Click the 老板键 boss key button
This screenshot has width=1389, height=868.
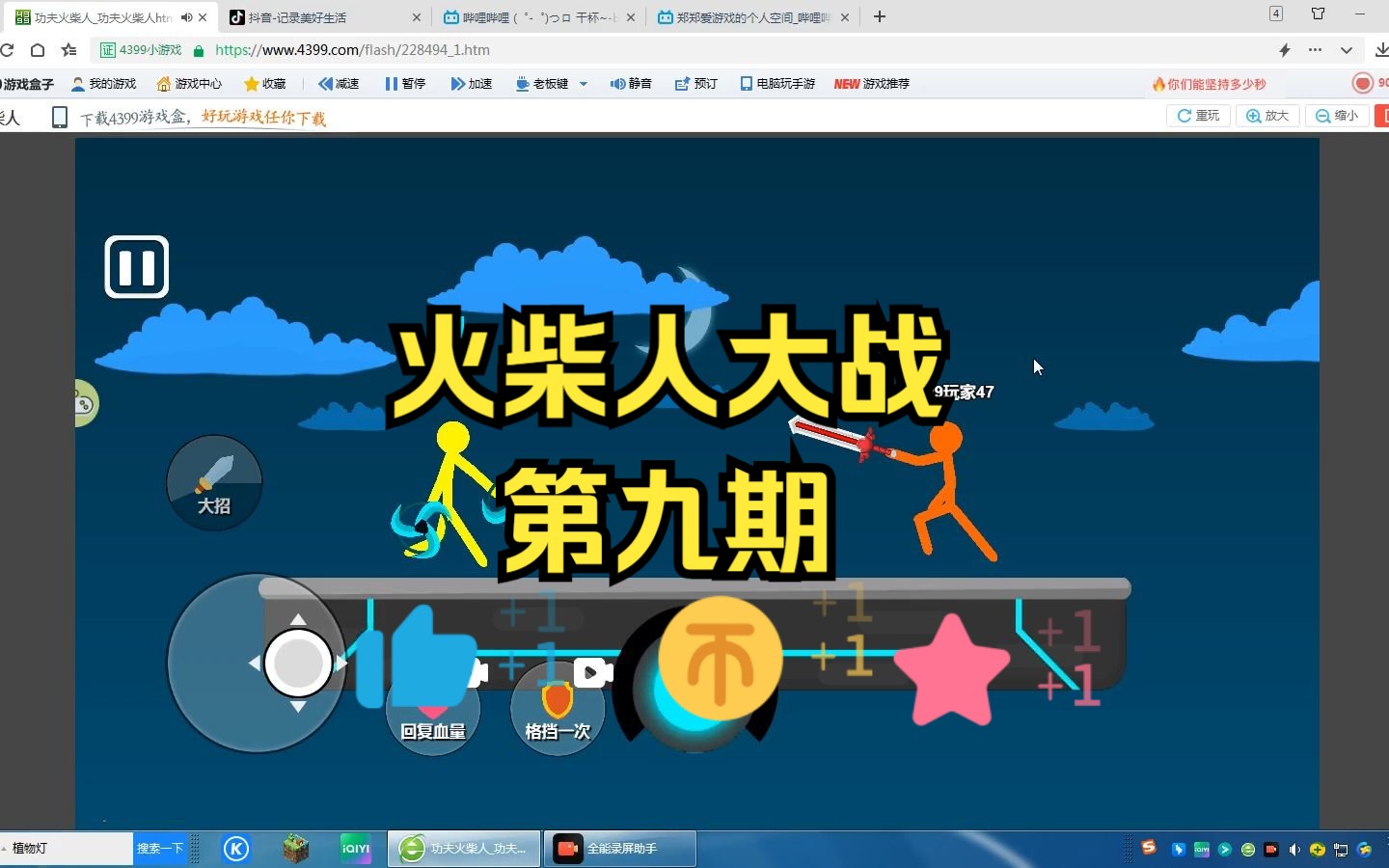pos(542,84)
